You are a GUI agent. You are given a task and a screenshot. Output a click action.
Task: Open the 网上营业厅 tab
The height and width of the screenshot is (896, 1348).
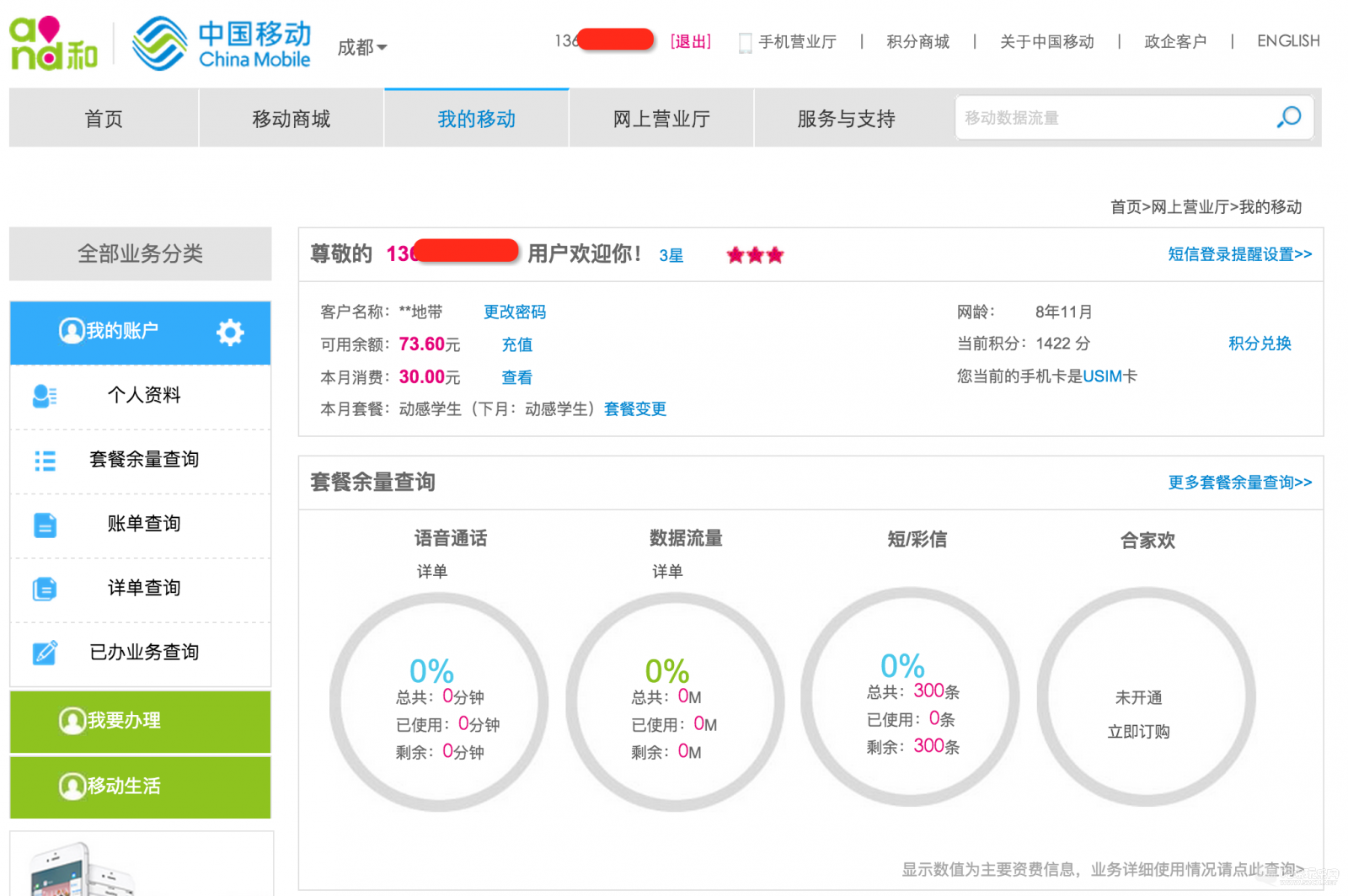(x=661, y=119)
